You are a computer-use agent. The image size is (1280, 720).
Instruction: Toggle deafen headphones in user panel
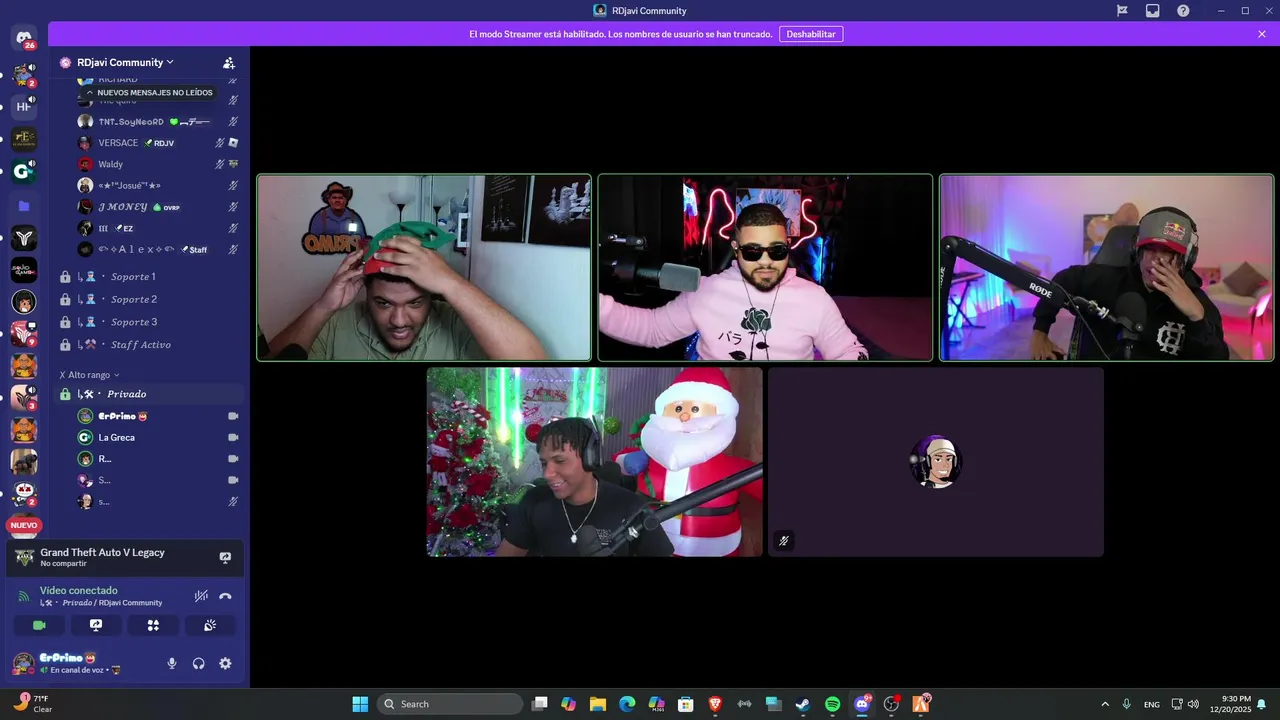tap(198, 663)
